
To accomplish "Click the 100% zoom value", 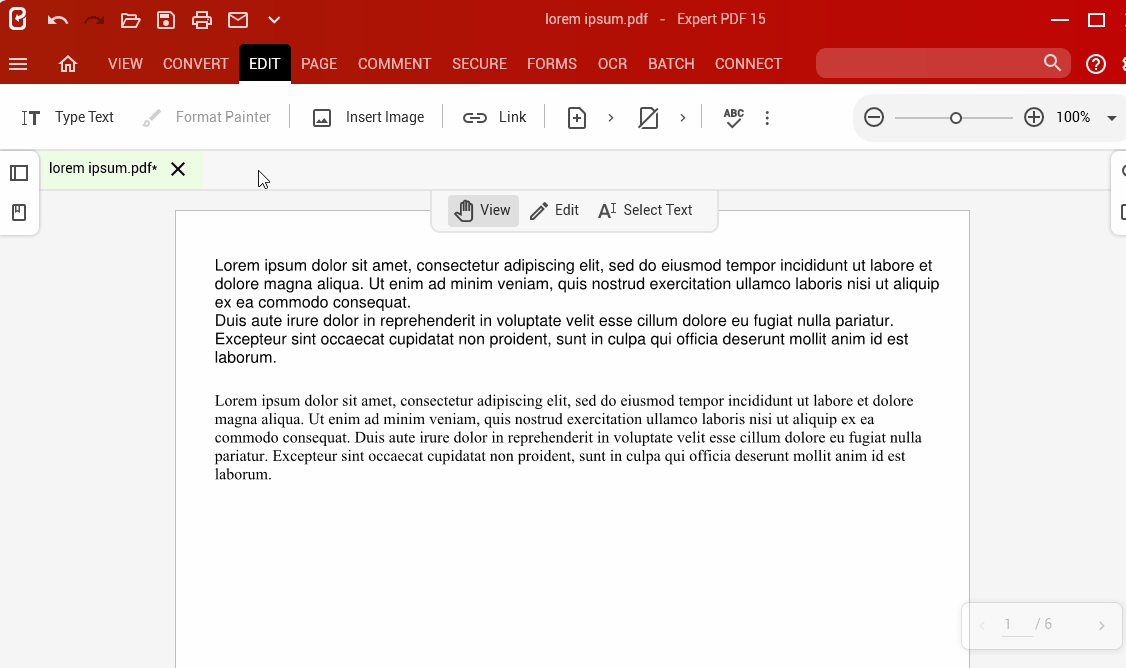I will [1073, 117].
